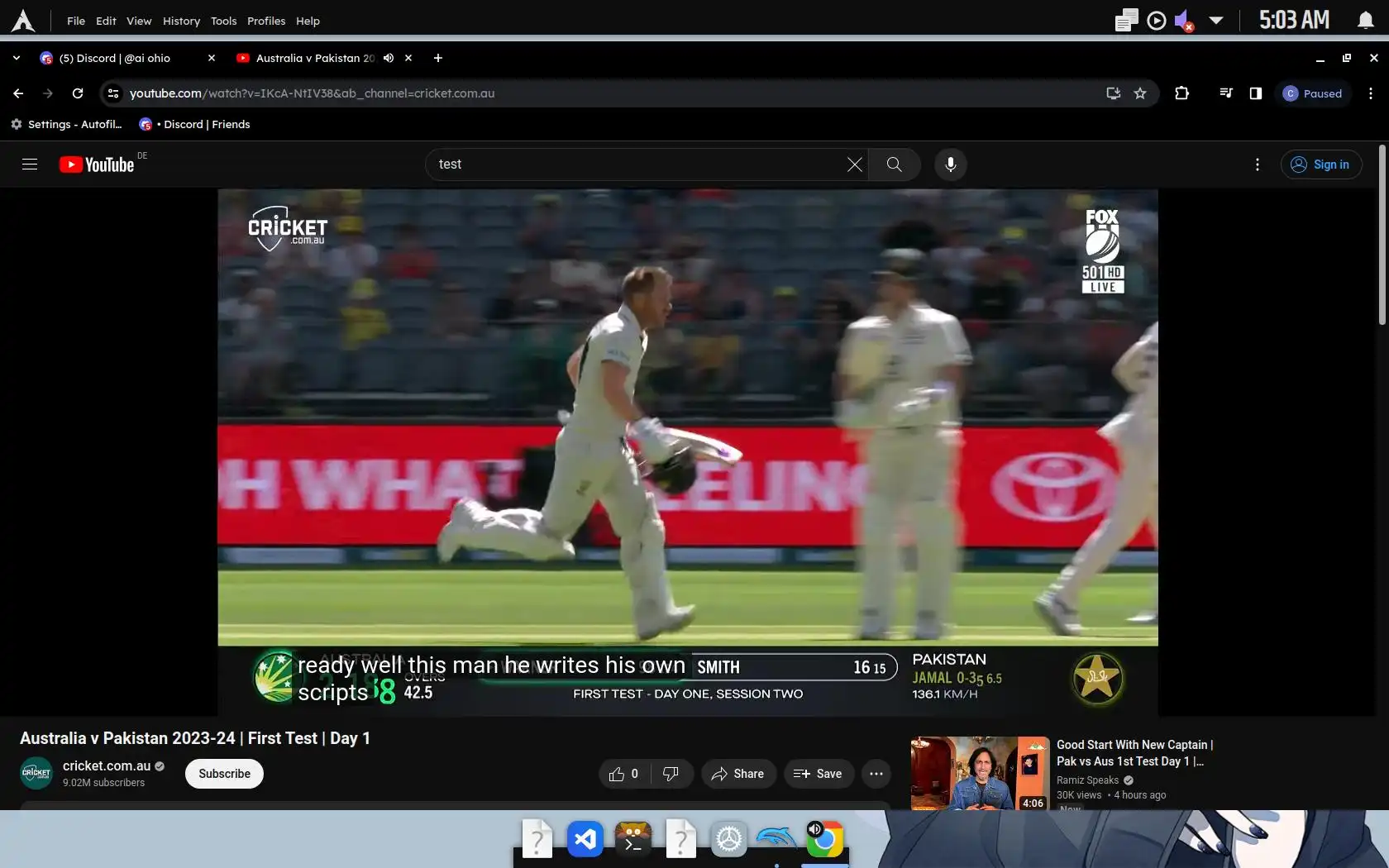Image resolution: width=1389 pixels, height=868 pixels.
Task: Open the Tools menu
Action: [223, 21]
